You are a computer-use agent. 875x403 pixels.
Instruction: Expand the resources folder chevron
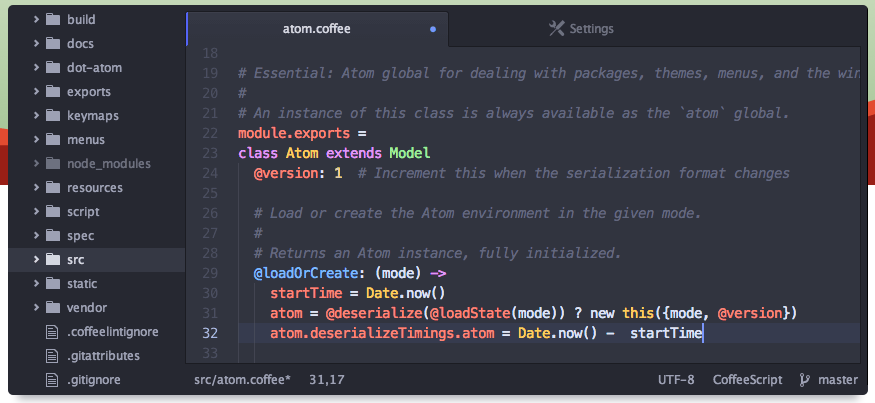tap(36, 188)
